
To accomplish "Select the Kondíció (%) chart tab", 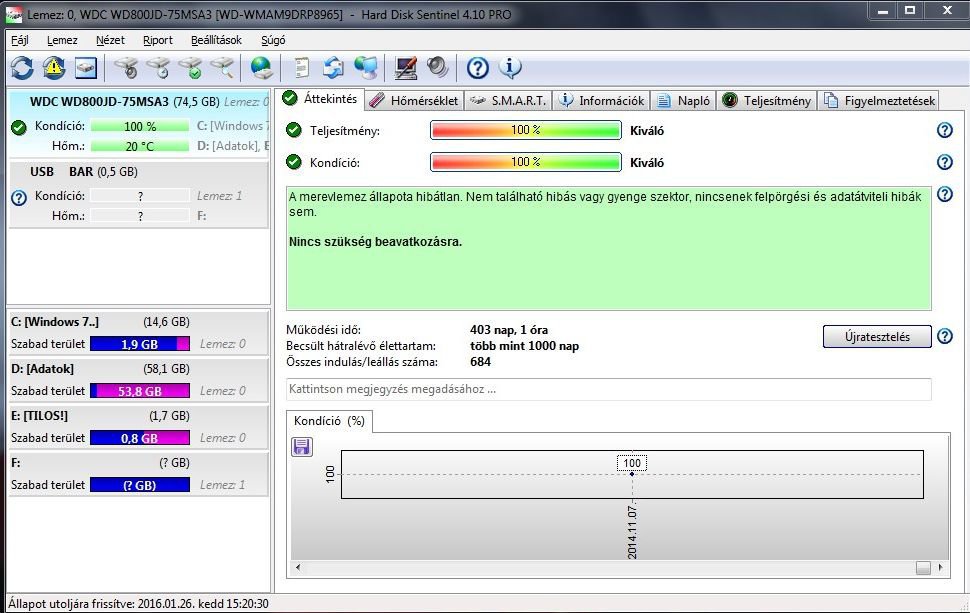I will point(329,421).
